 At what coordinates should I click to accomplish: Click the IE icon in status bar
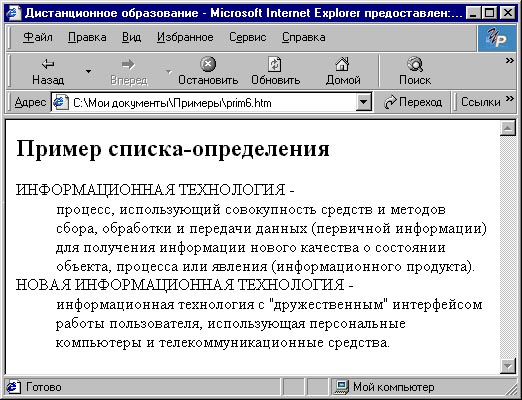click(x=13, y=387)
